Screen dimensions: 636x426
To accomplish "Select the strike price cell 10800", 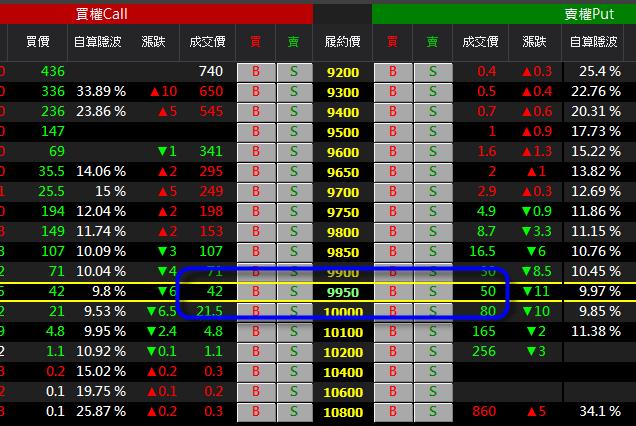I will coord(343,413).
